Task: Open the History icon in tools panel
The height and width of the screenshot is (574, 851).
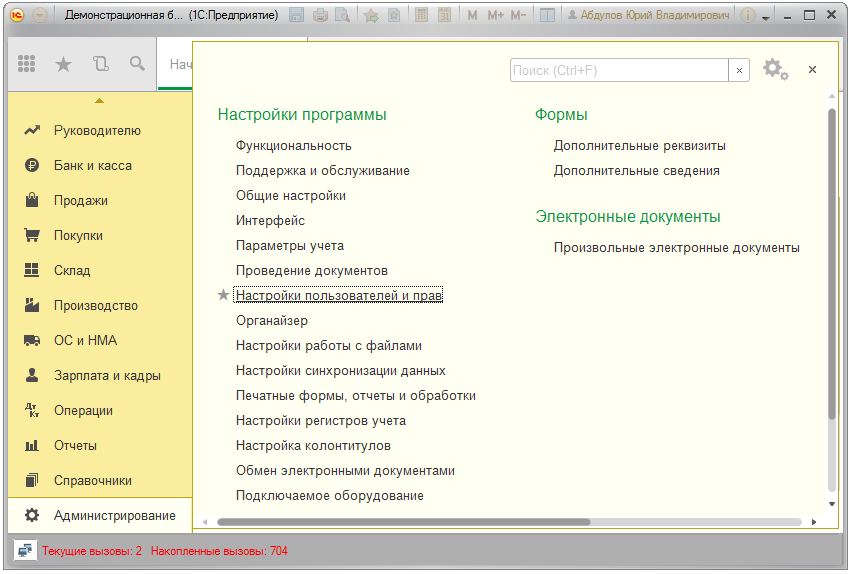Action: (100, 64)
